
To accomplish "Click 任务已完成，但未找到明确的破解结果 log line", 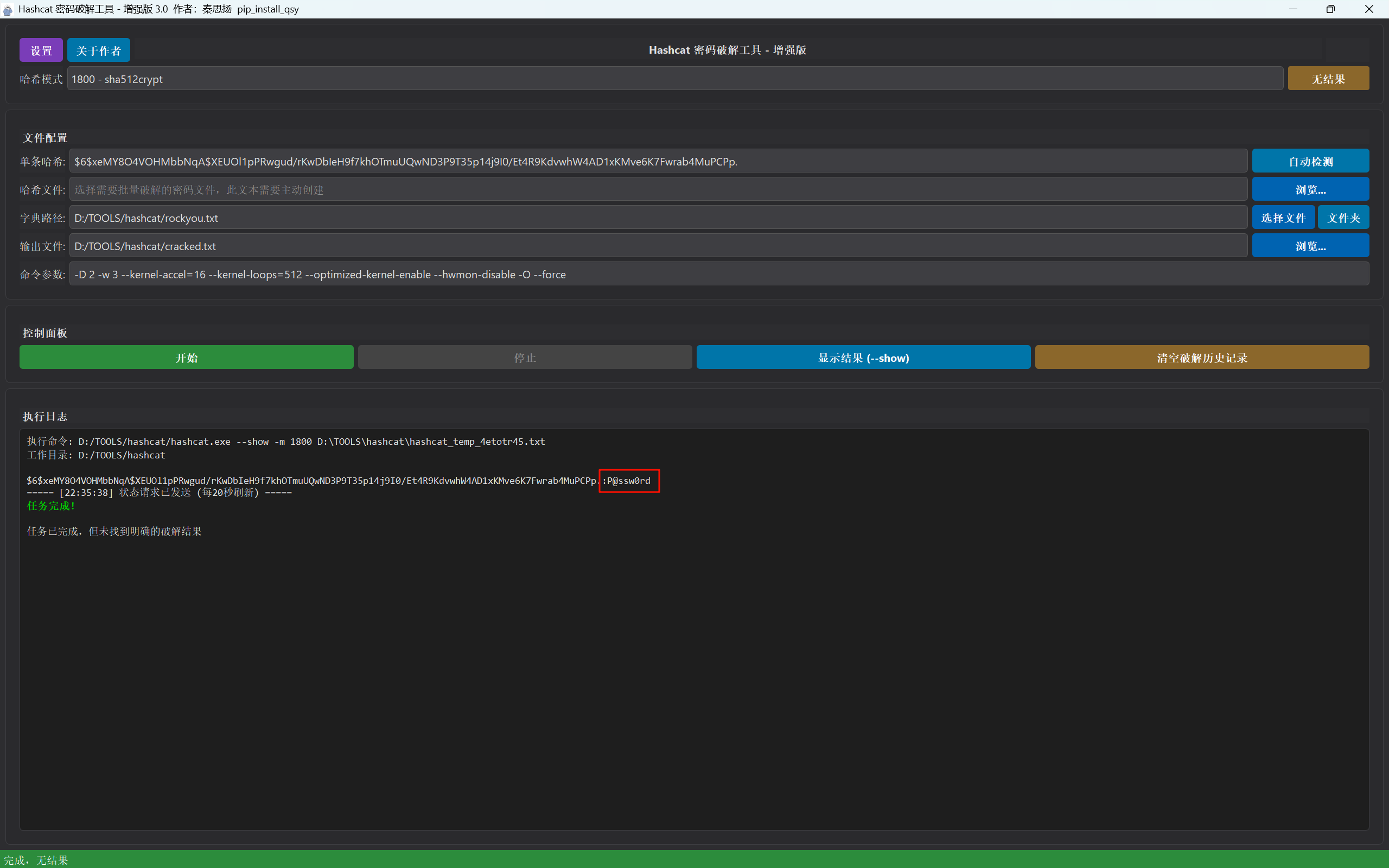I will 114,531.
